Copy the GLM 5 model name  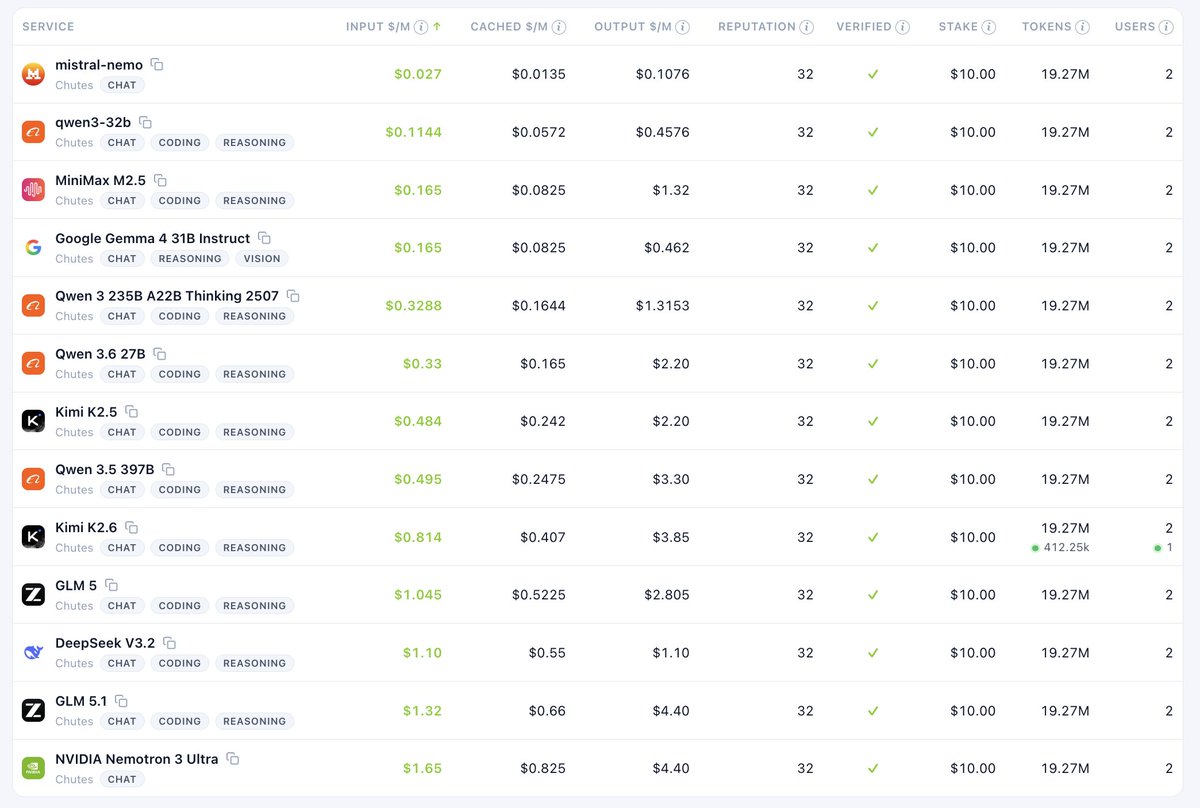111,585
